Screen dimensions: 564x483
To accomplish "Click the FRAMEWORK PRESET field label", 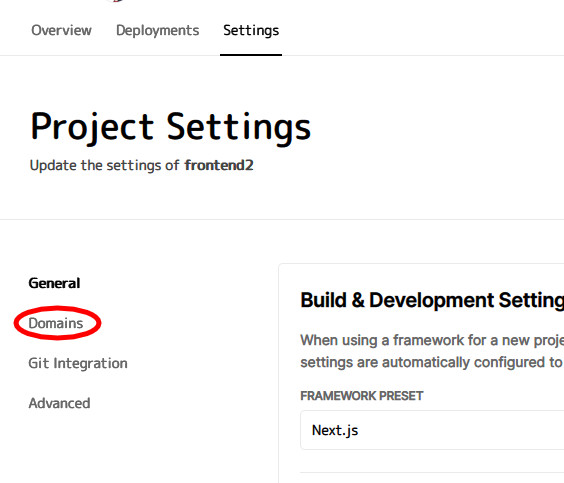I will click(x=361, y=396).
